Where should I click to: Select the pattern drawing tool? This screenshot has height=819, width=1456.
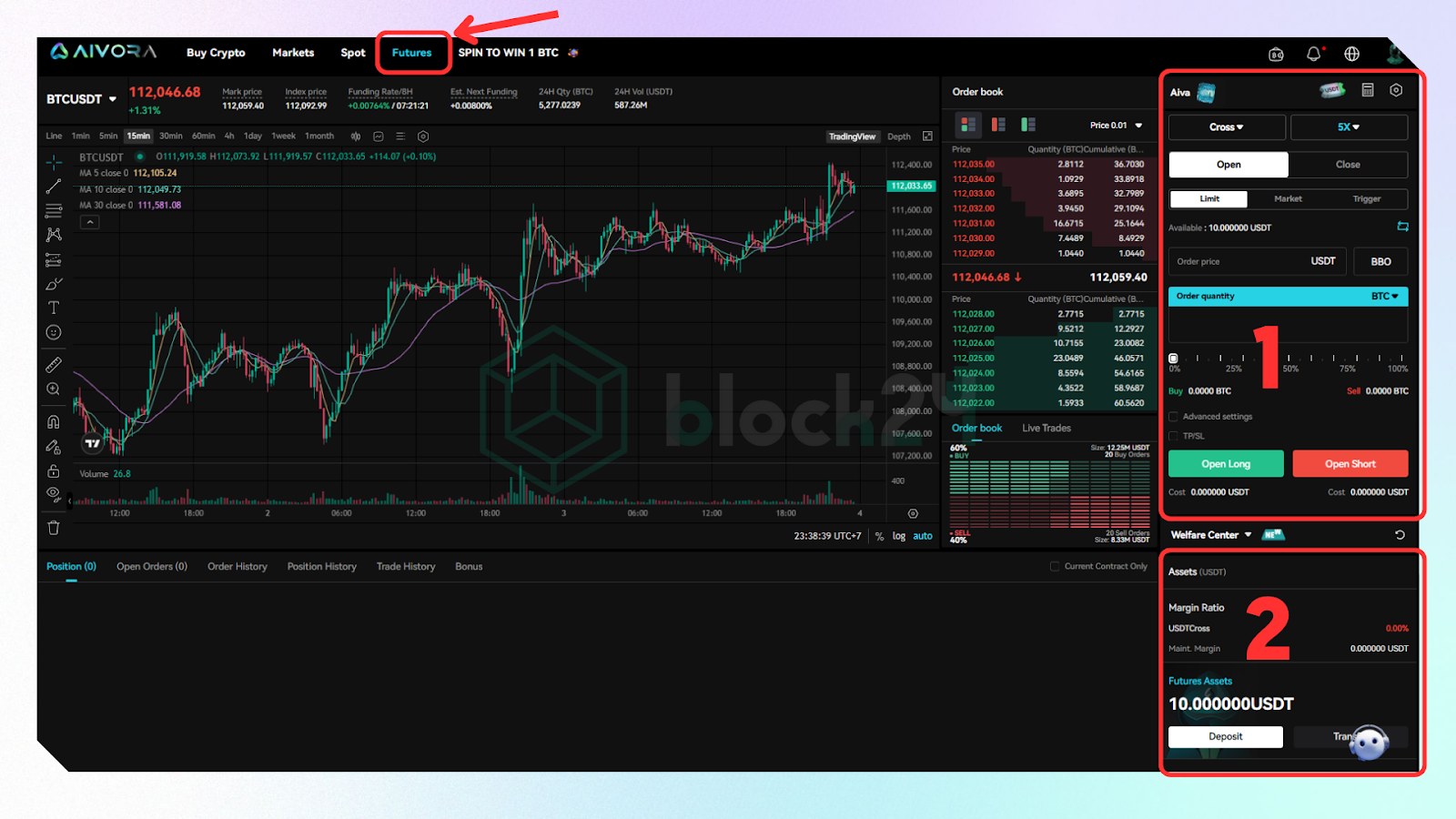click(x=54, y=235)
